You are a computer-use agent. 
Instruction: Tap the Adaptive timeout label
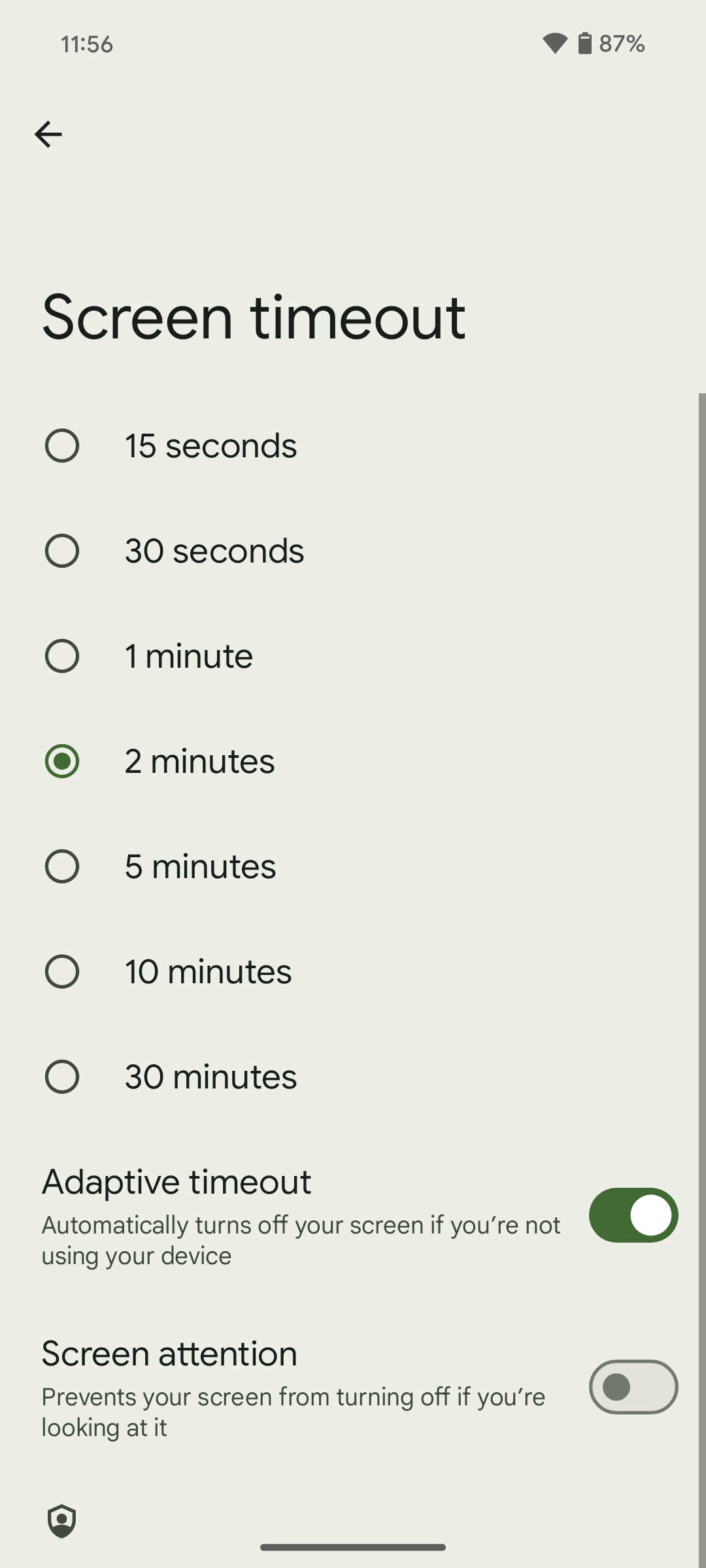coord(176,1182)
